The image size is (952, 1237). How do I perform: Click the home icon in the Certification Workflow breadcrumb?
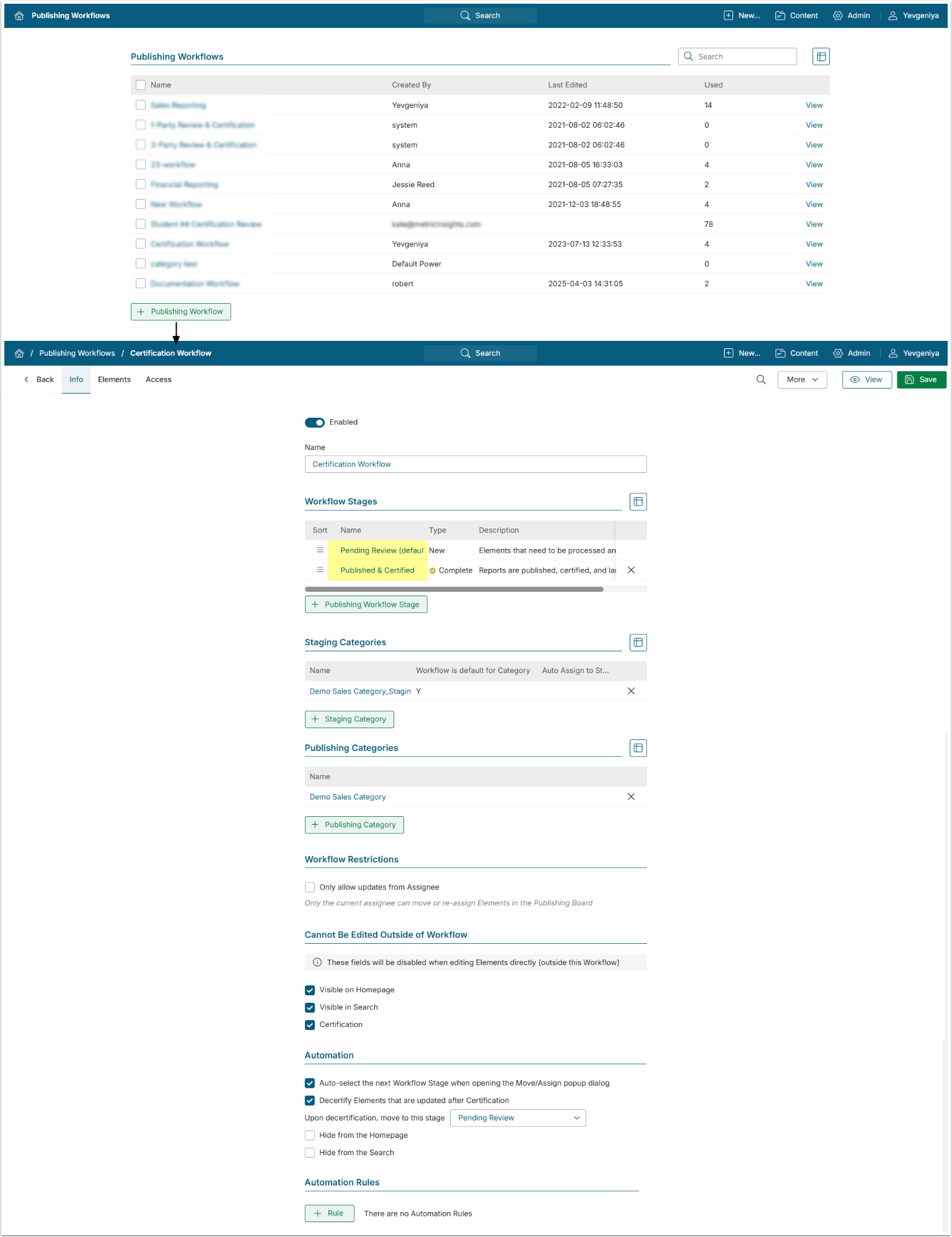pos(19,353)
